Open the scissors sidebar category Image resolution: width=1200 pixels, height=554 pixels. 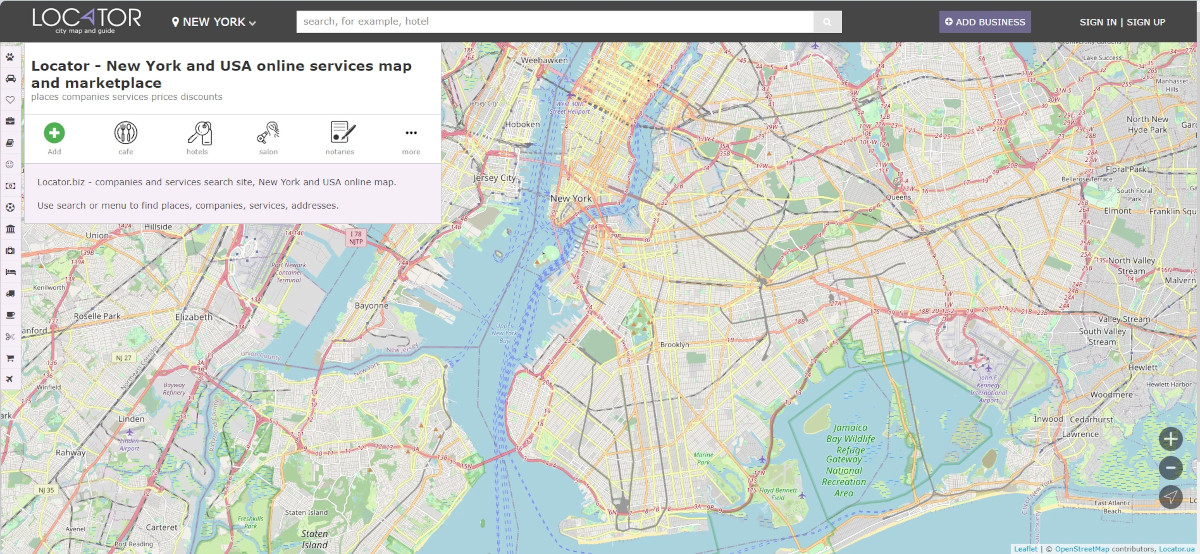[x=10, y=336]
